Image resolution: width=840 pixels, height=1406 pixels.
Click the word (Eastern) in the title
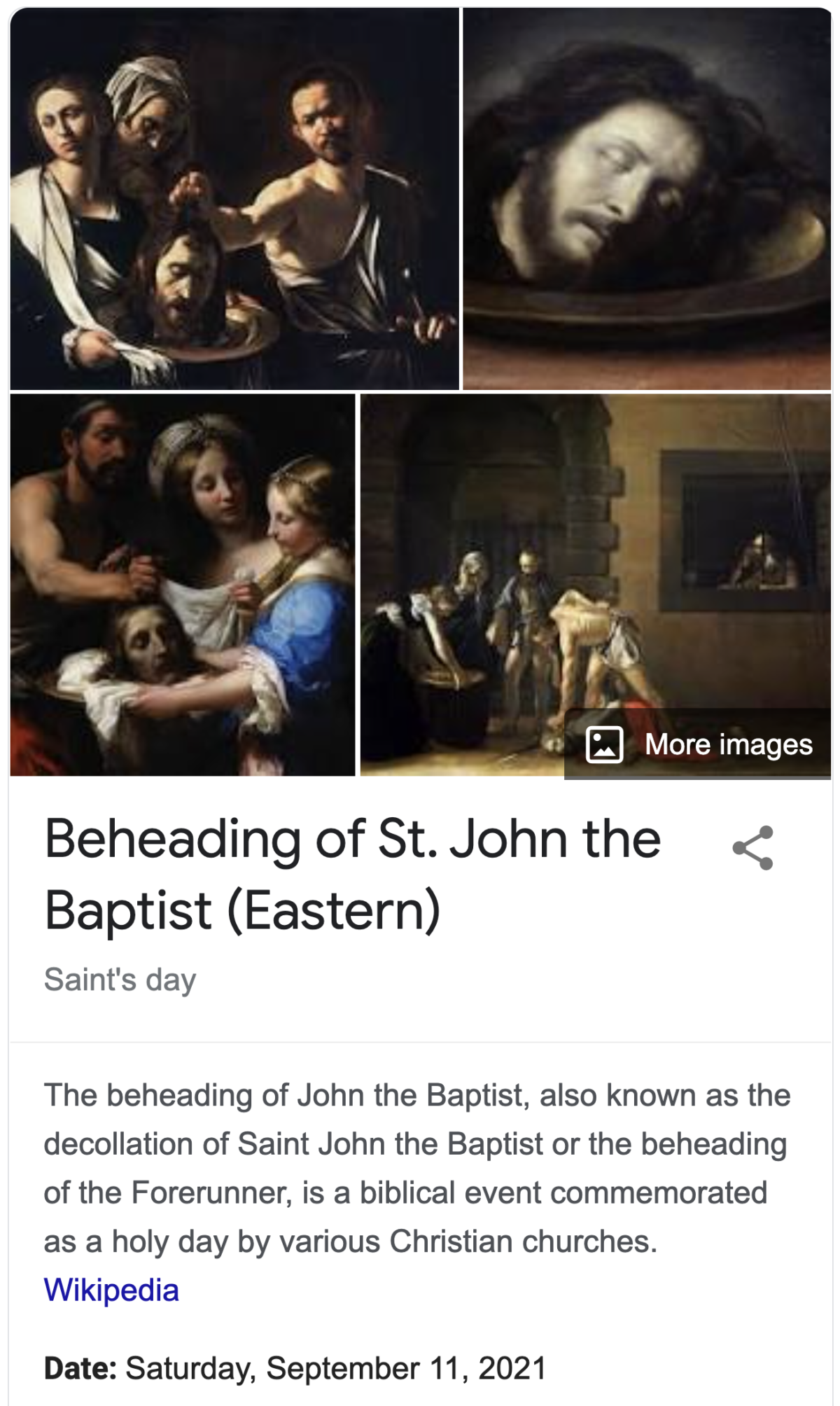[x=334, y=911]
